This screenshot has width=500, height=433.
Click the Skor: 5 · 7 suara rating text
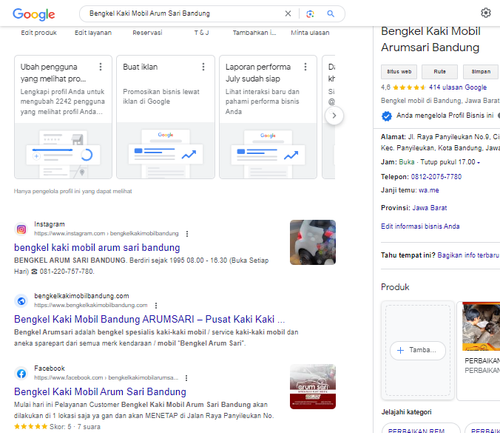pyautogui.click(x=75, y=427)
